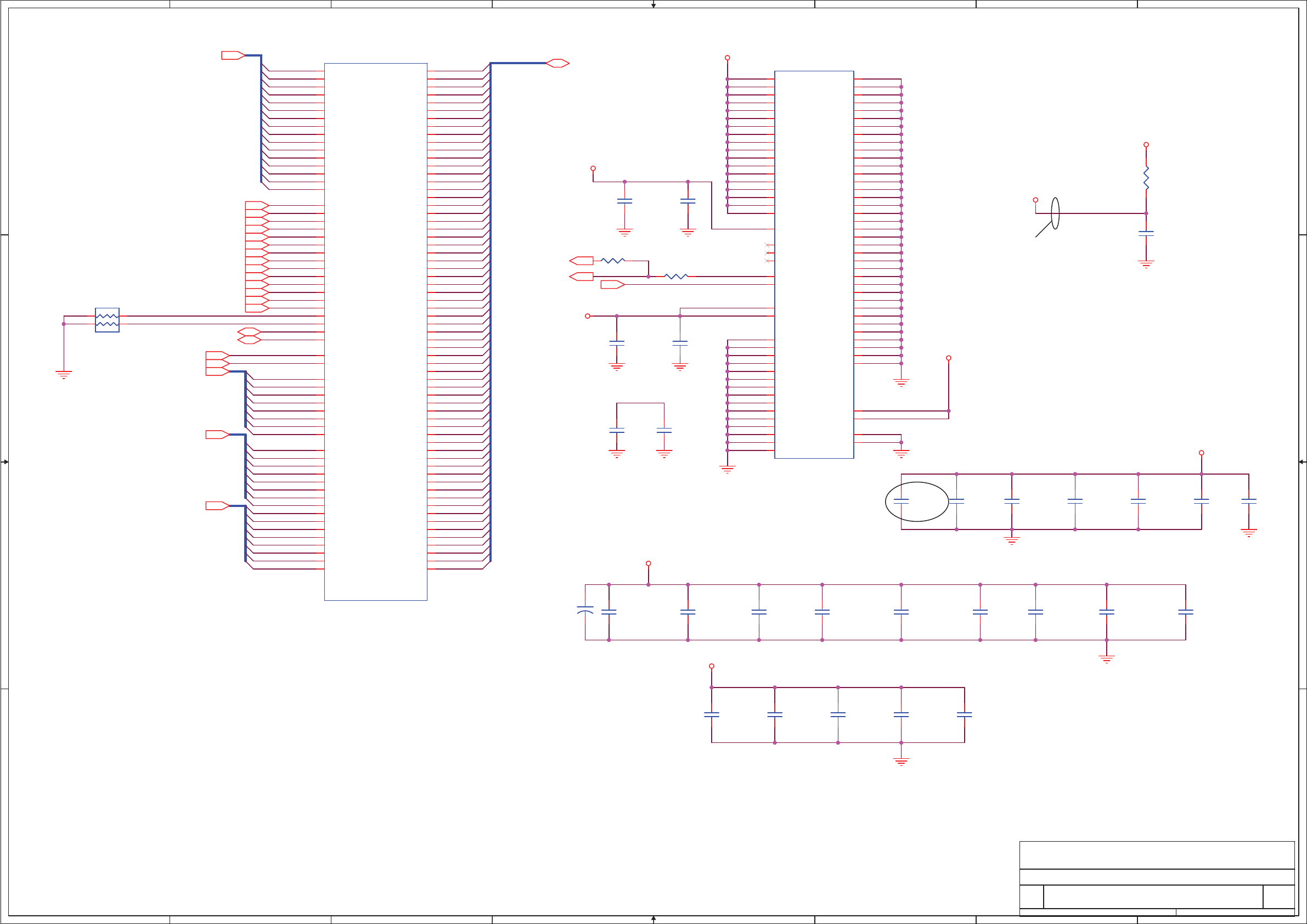Click upper hexagonal bidirectional port left of large IC
Screen dimensions: 1307x924
pyautogui.click(x=249, y=332)
